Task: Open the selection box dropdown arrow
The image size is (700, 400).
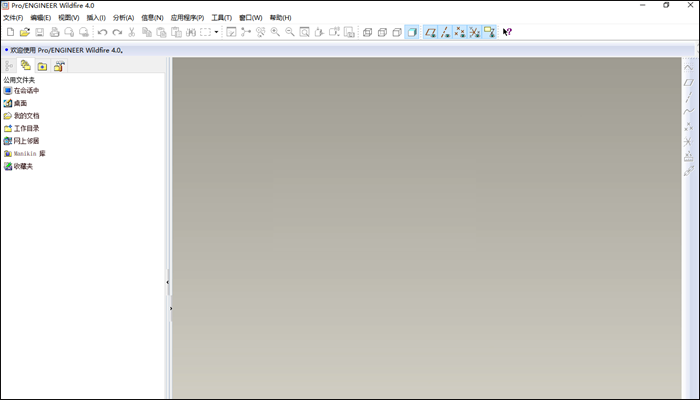Action: click(x=216, y=32)
